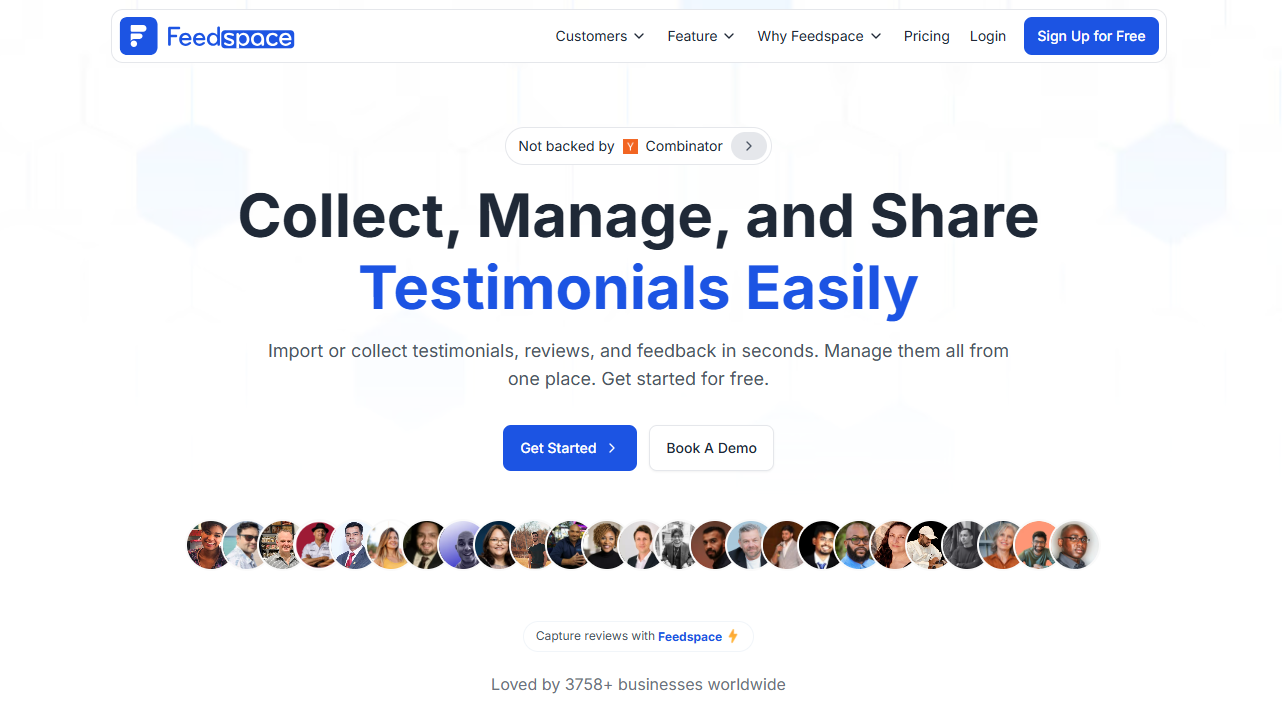Click the arrow beside Combinator badge

click(749, 146)
